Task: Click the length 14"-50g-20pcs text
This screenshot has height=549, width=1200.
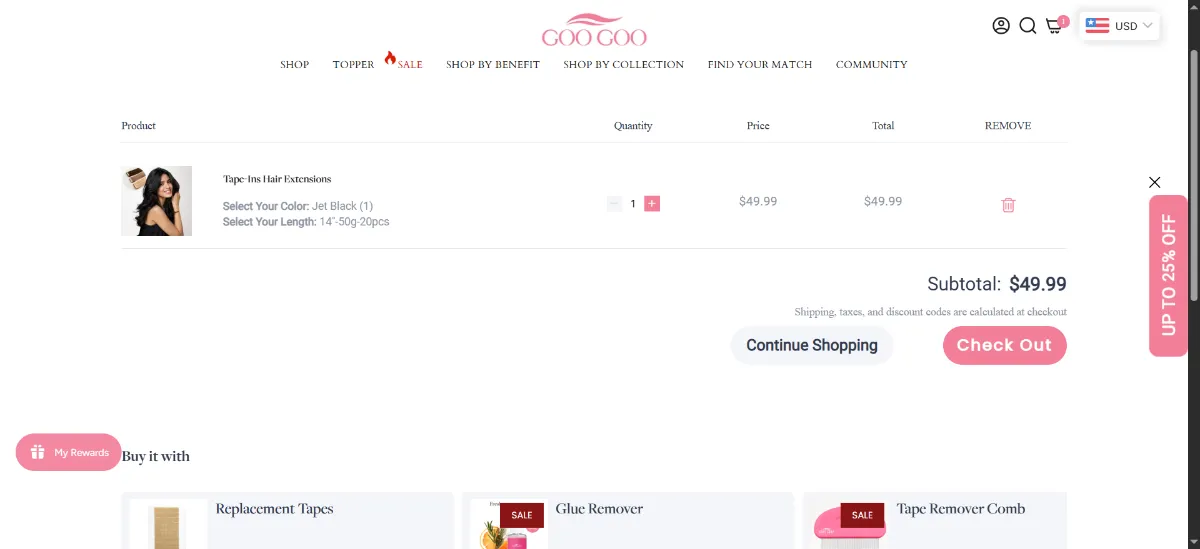Action: 354,222
